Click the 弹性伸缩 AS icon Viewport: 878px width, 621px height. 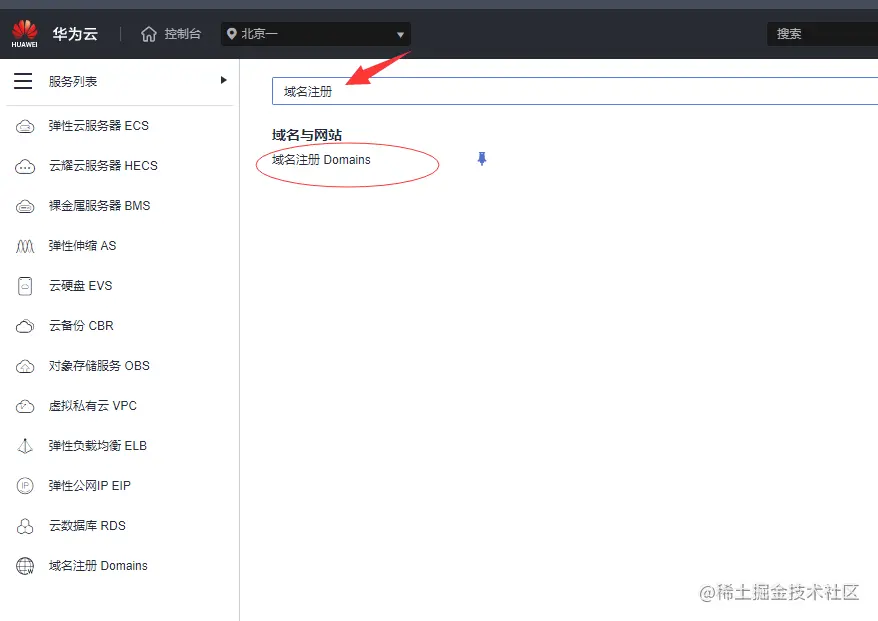[x=25, y=246]
